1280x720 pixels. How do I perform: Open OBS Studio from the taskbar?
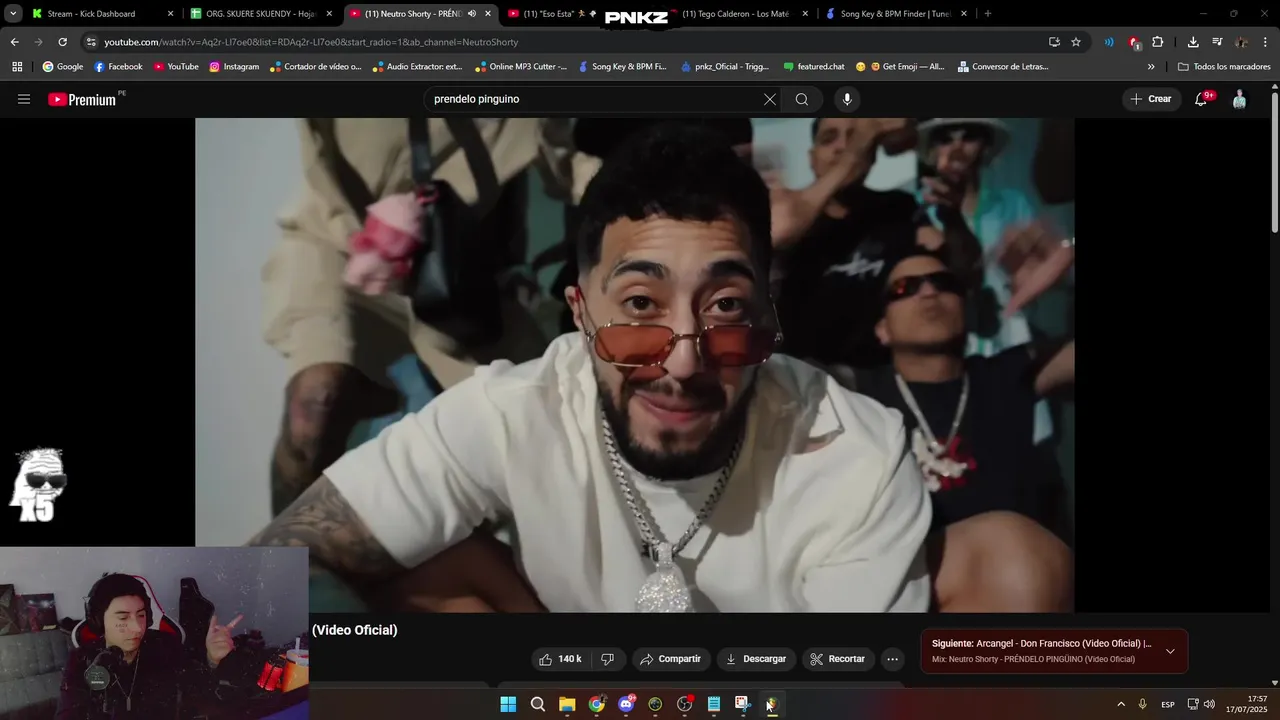684,704
